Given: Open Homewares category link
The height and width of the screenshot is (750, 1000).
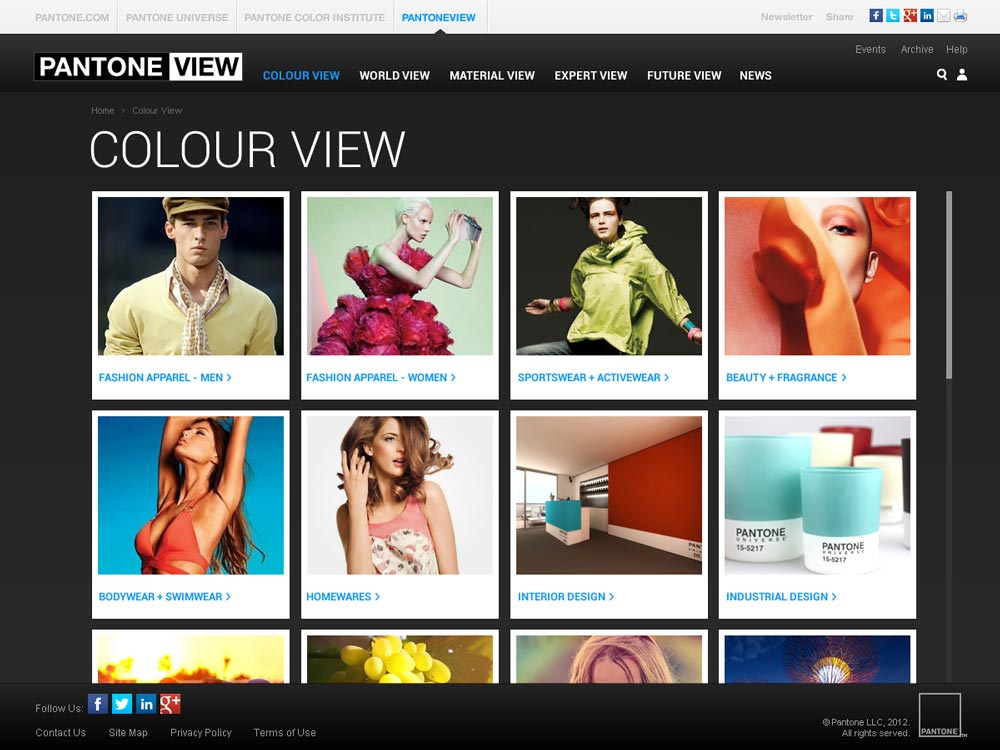Looking at the screenshot, I should point(343,597).
